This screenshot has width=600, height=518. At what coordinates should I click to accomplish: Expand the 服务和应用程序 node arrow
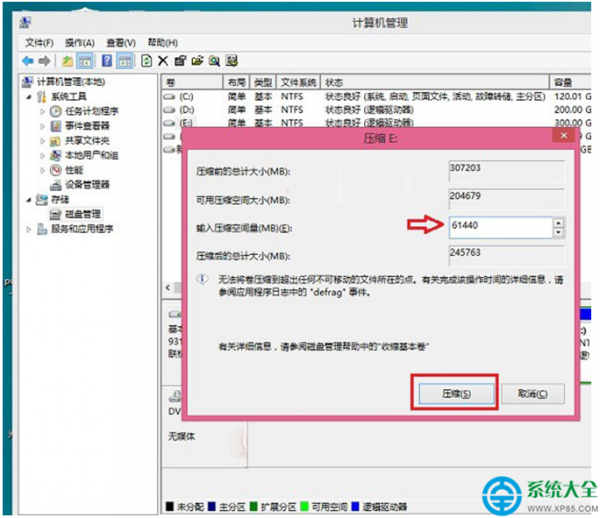pos(29,229)
